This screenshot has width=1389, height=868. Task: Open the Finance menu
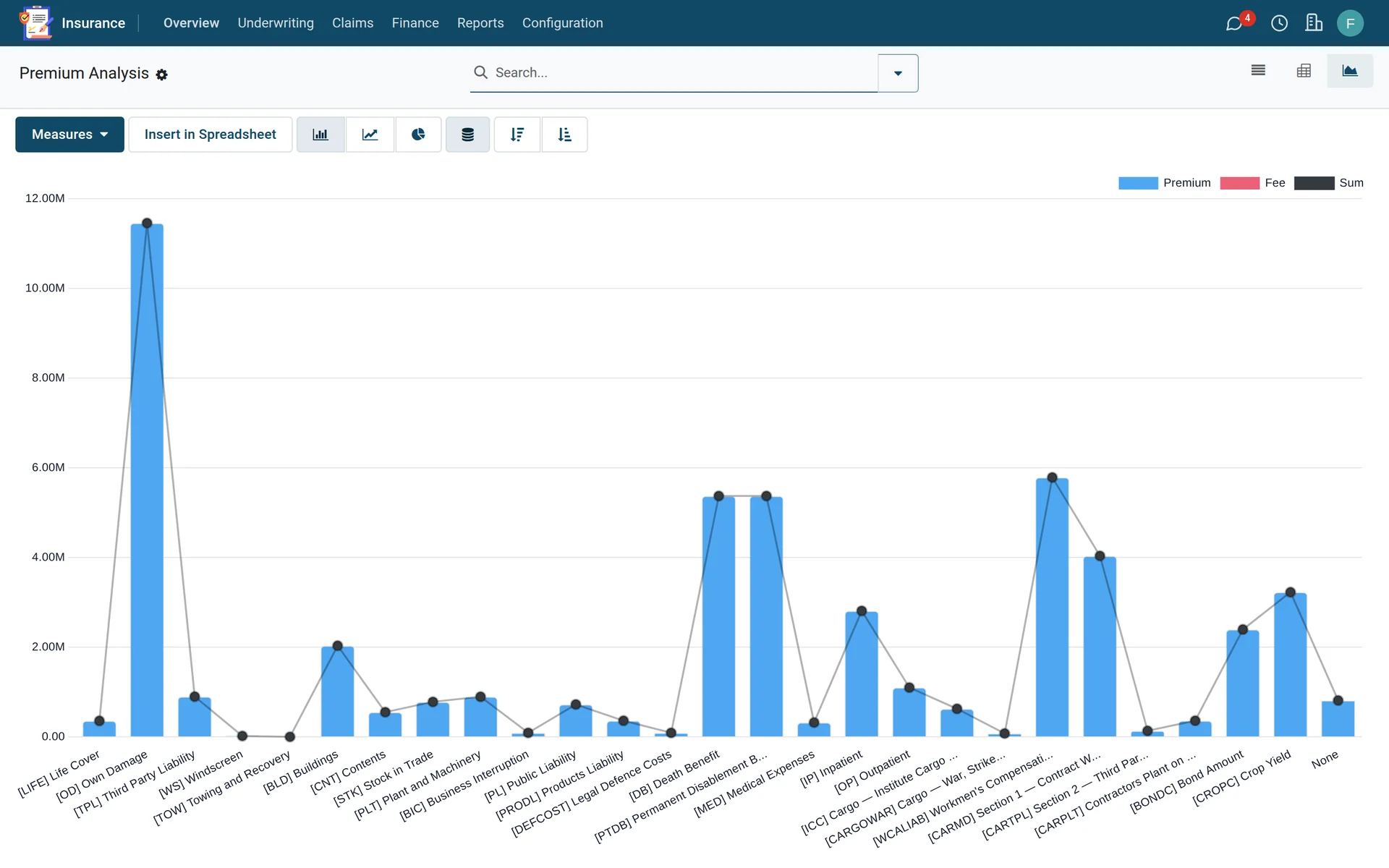click(415, 23)
